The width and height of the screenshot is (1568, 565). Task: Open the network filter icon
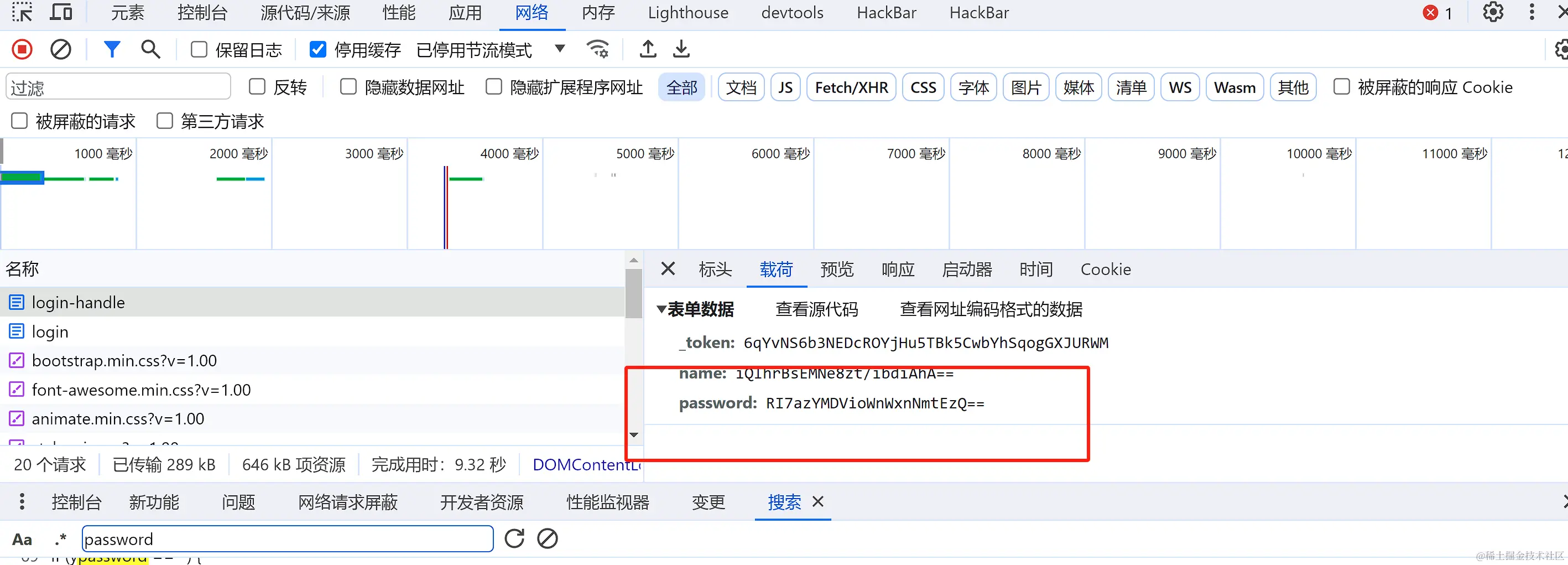point(111,49)
